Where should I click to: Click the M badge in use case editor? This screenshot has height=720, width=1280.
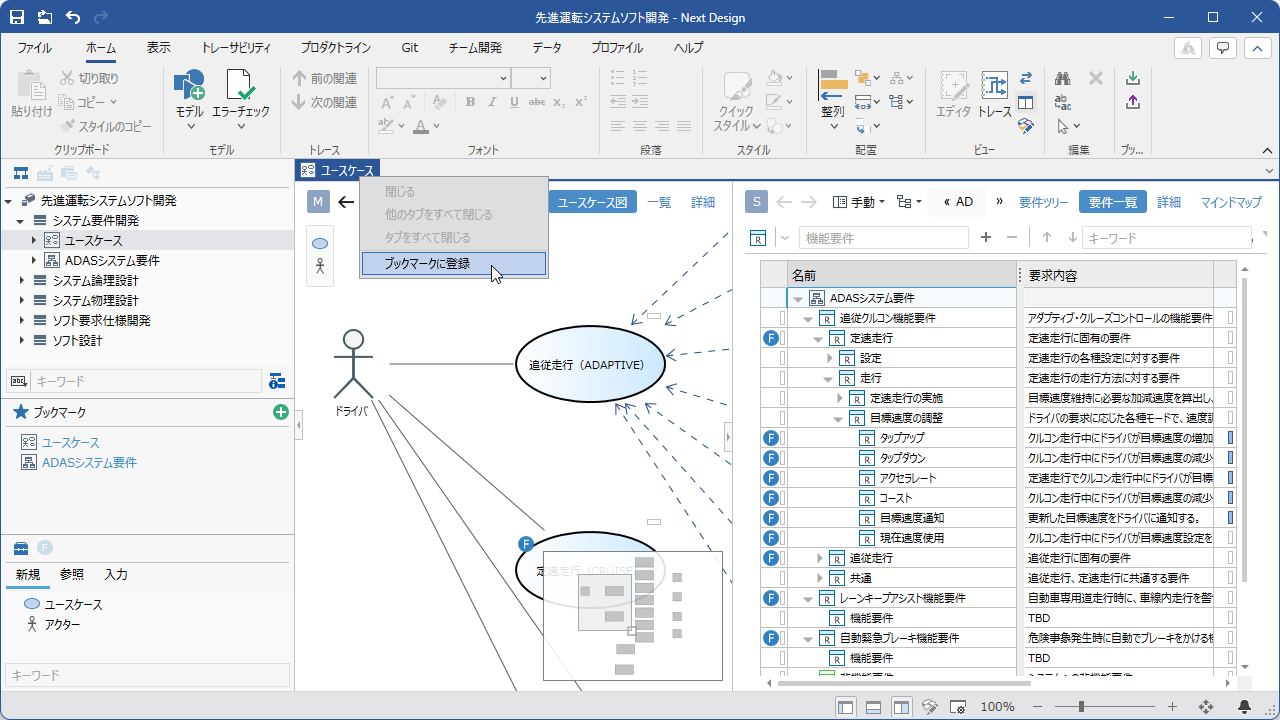coord(318,202)
